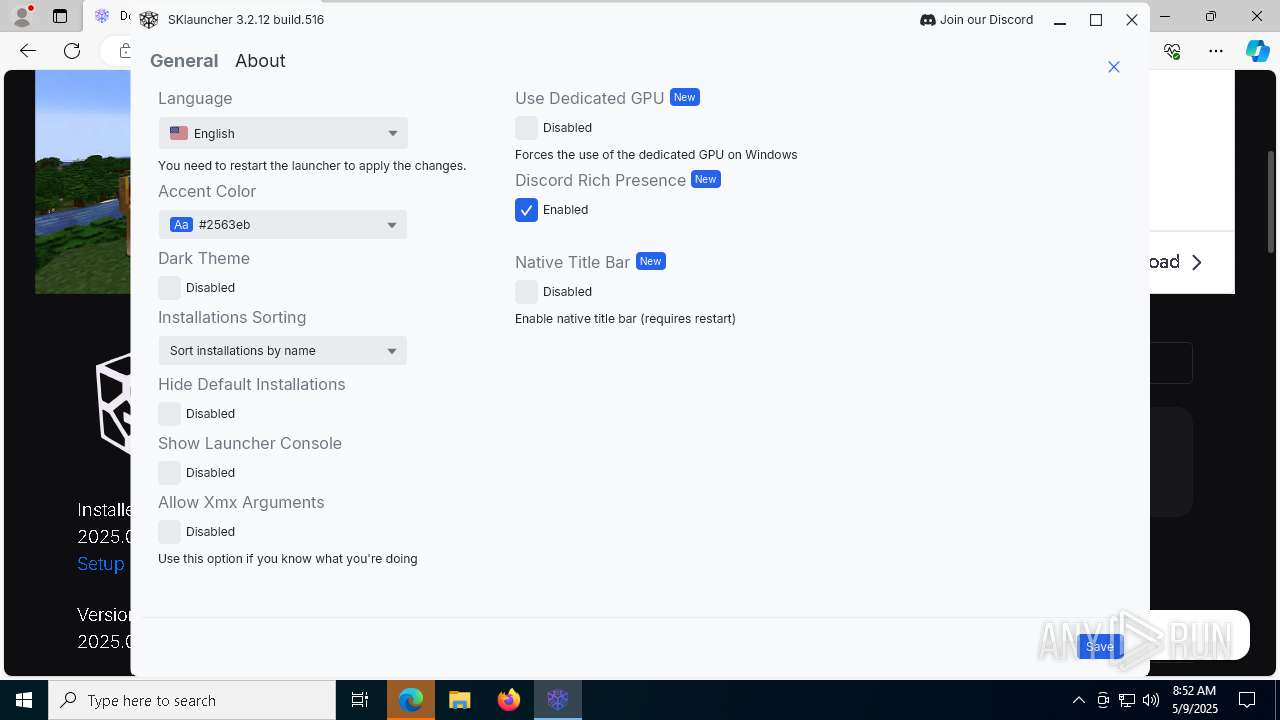The image size is (1280, 720).
Task: Click the SKlauncher logo icon in title bar
Action: 149,20
